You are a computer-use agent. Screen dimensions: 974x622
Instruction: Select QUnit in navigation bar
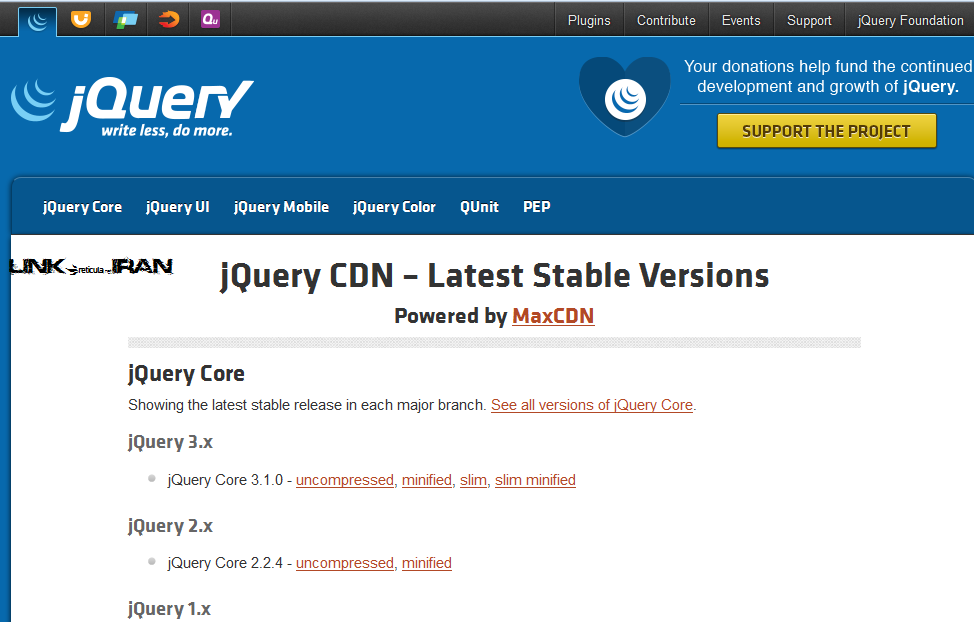(479, 207)
